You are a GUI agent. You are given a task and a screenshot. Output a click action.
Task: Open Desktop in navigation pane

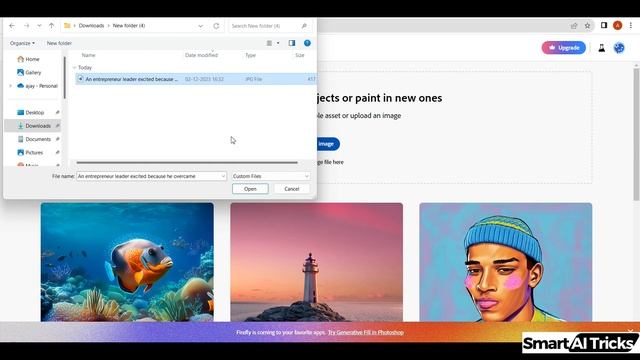(31, 112)
